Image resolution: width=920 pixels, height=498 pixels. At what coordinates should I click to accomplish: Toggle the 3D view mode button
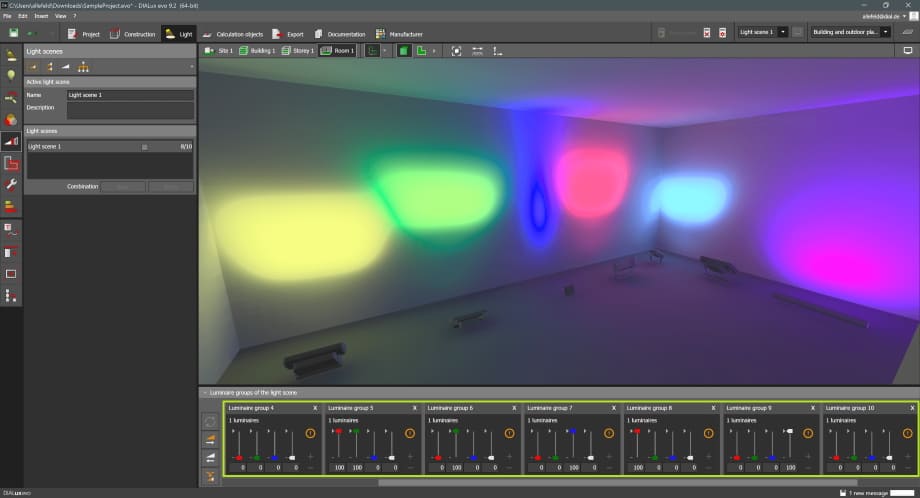[x=404, y=50]
